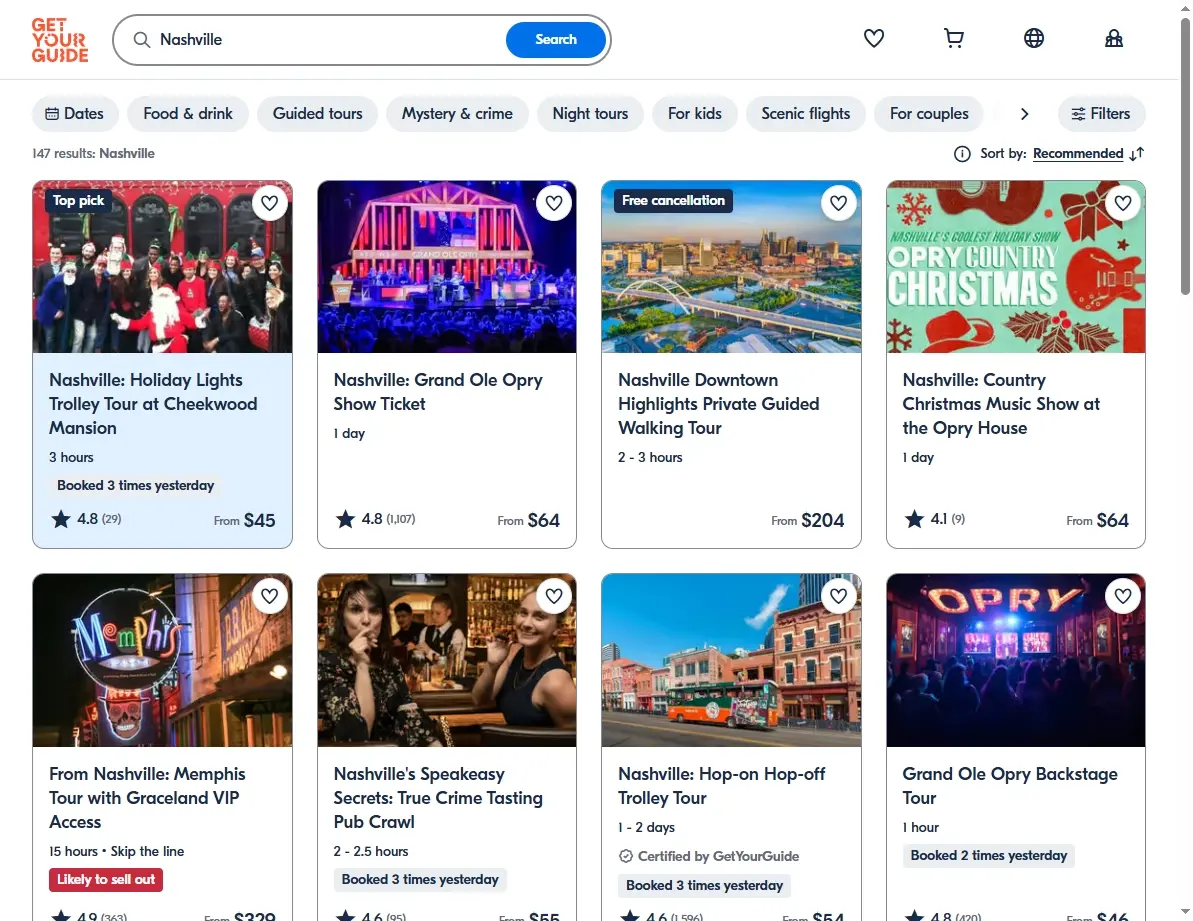Click the Certified by GetYourGuide text
The height and width of the screenshot is (921, 1193).
[718, 856]
